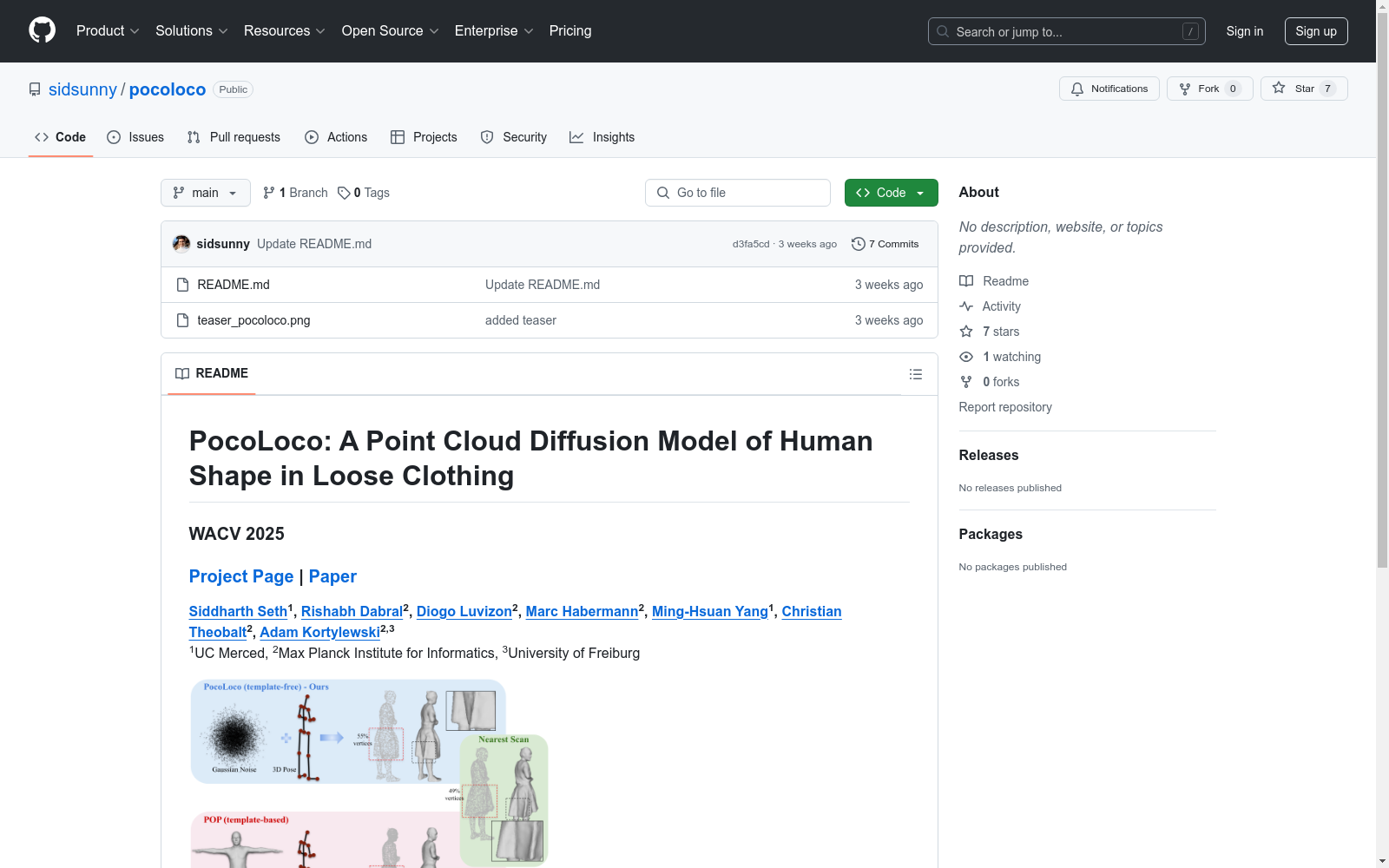Click sidsunny's avatar in the commit row
Image resolution: width=1389 pixels, height=868 pixels.
pos(181,244)
